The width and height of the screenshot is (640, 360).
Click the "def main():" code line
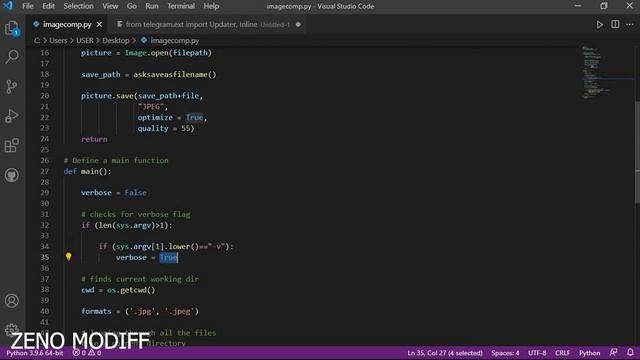click(x=87, y=171)
